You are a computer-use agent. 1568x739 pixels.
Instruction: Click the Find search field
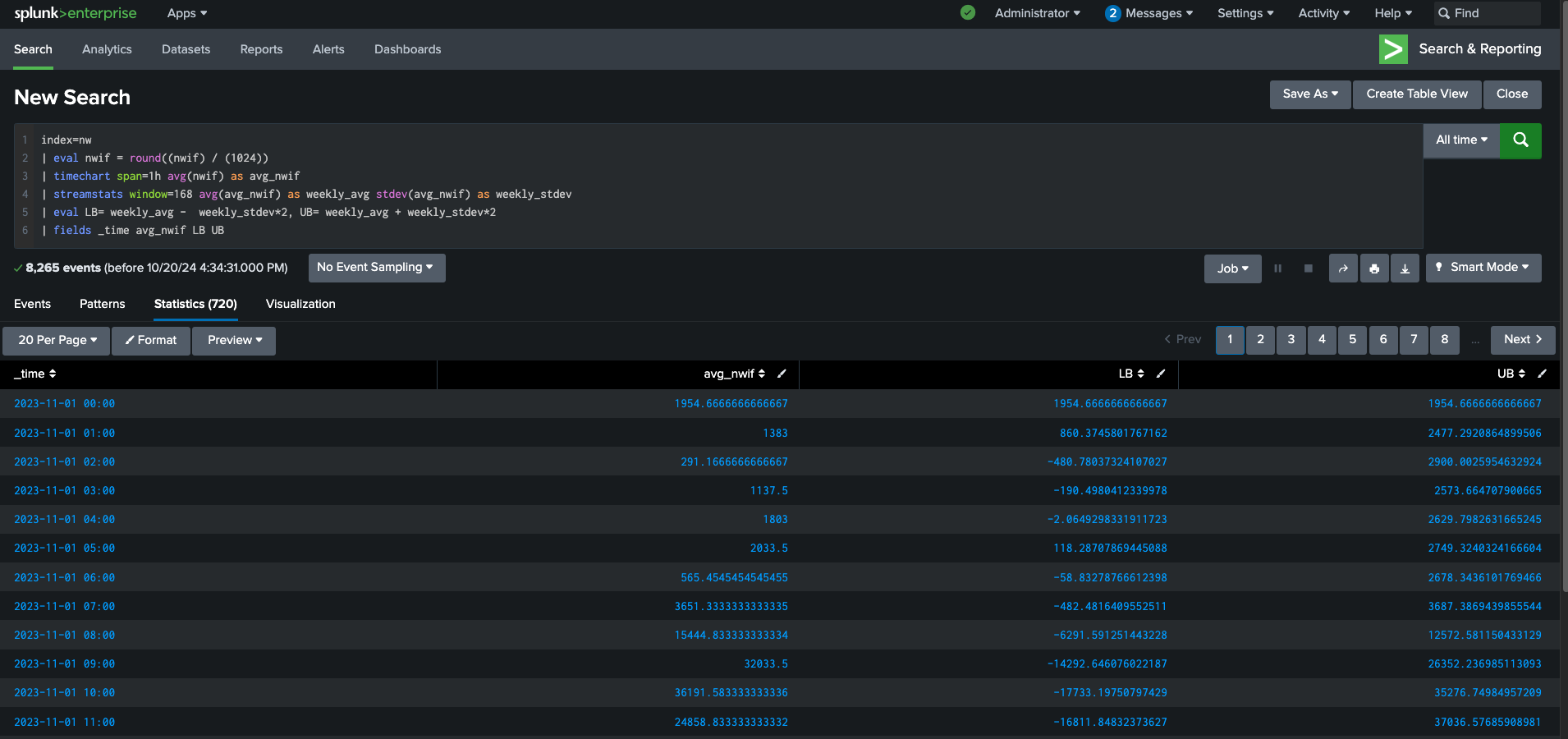point(1488,13)
